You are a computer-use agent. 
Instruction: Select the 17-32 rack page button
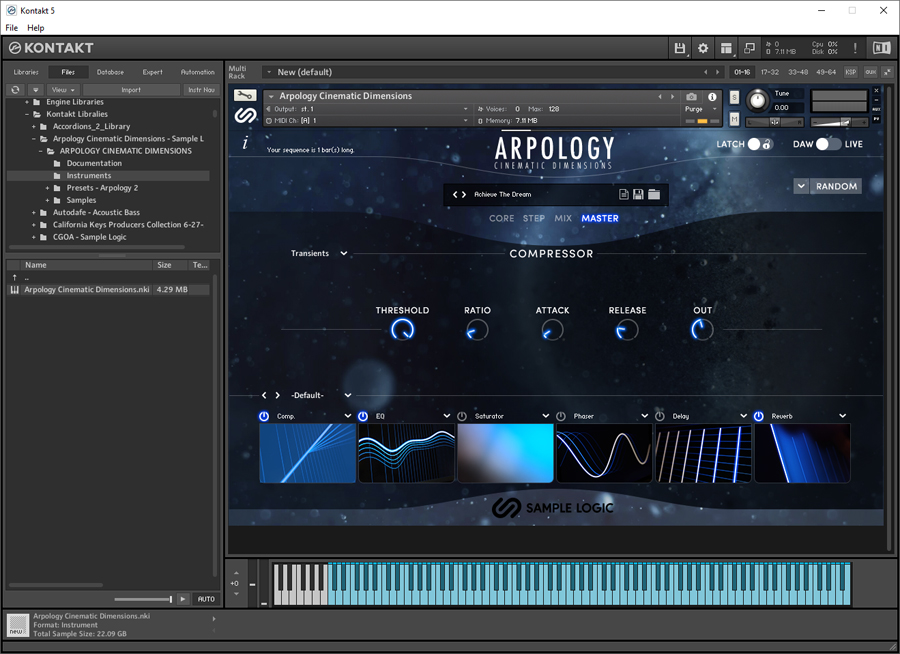(x=770, y=72)
